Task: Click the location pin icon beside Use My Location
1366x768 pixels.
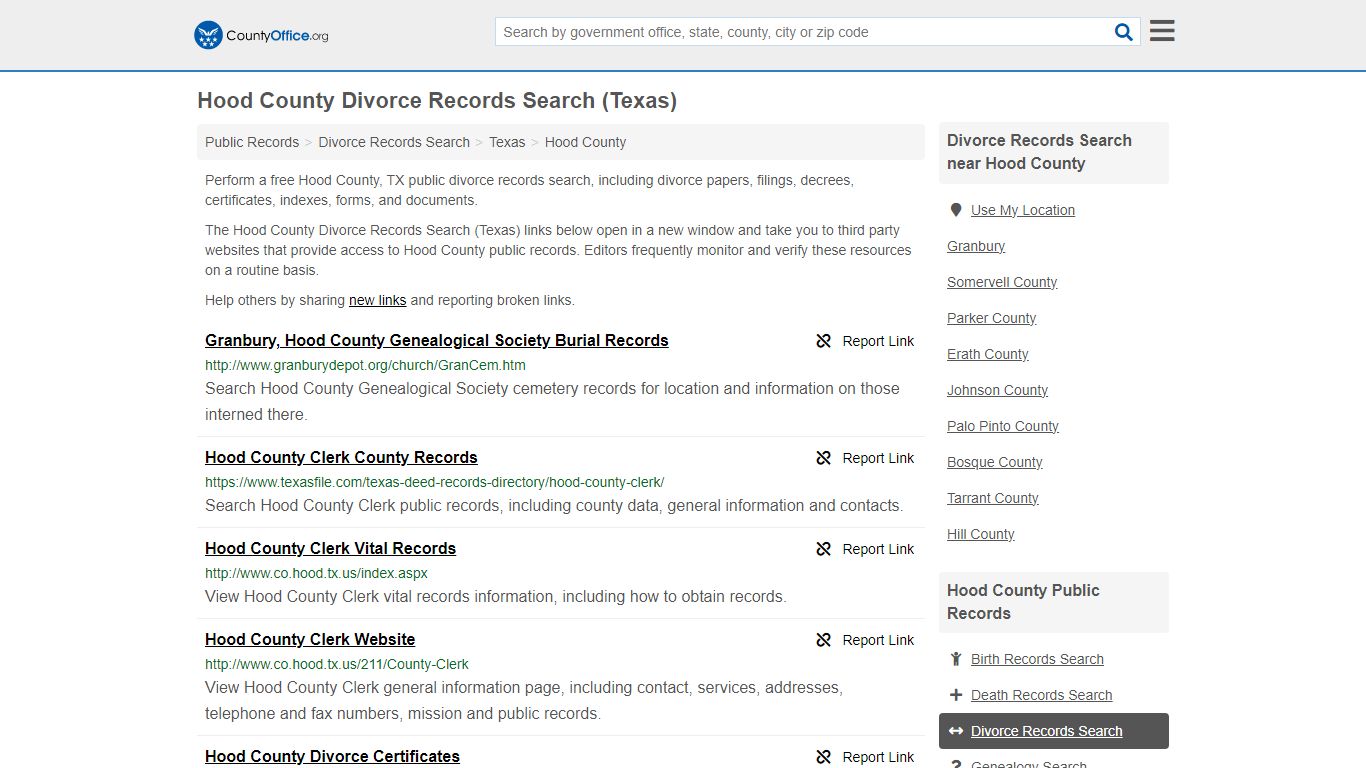Action: click(956, 210)
